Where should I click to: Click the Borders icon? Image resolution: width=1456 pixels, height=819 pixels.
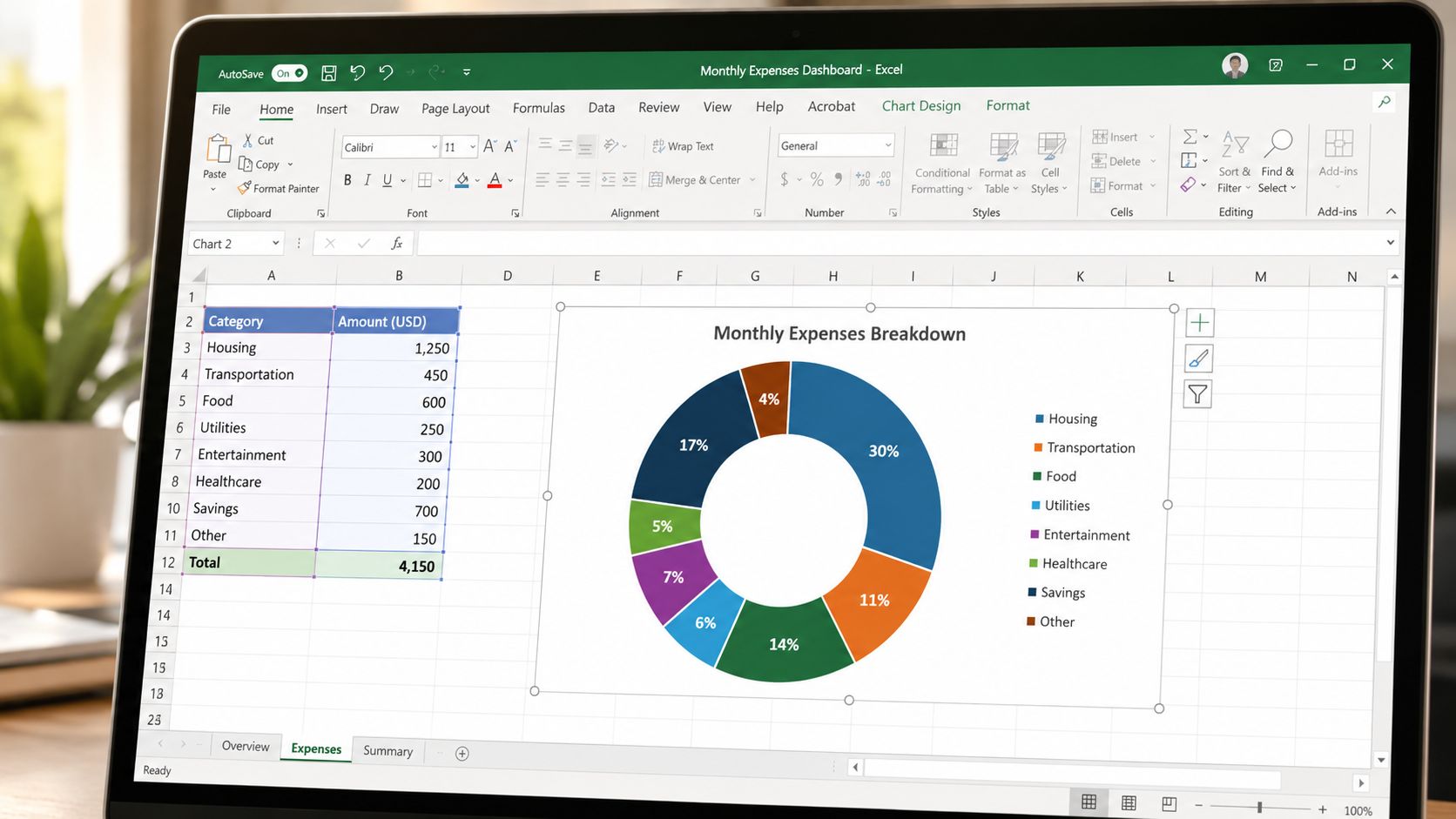click(x=425, y=180)
